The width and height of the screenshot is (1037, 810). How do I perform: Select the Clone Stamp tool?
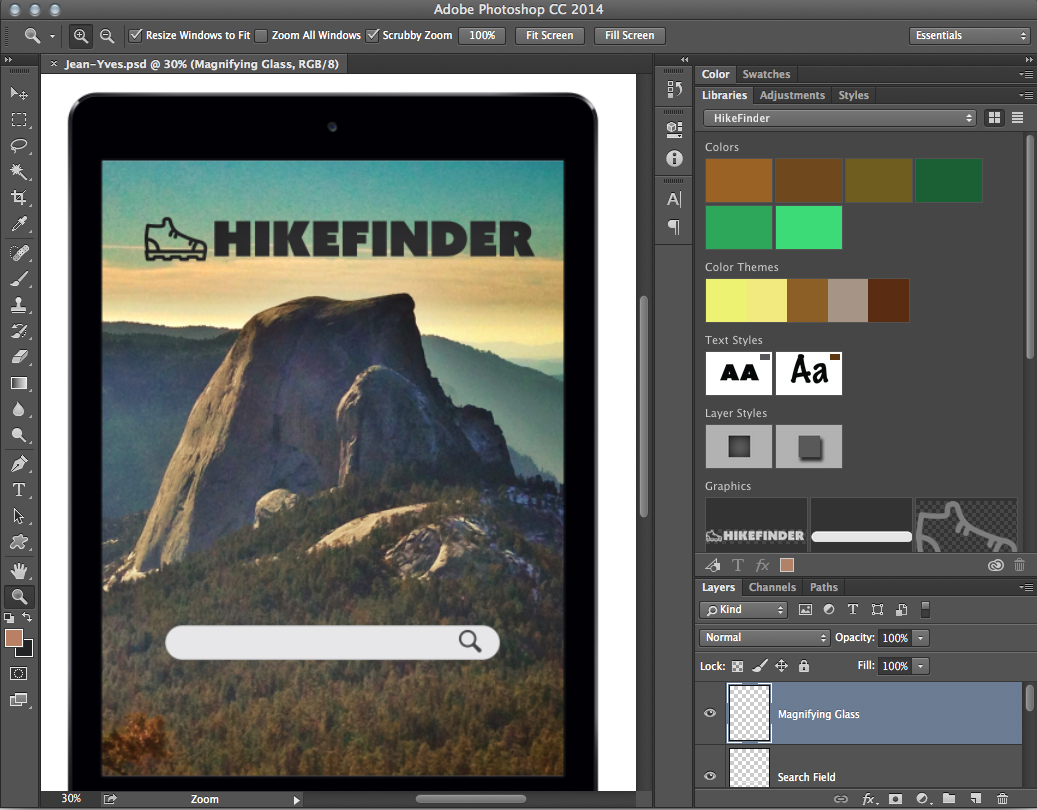[19, 305]
